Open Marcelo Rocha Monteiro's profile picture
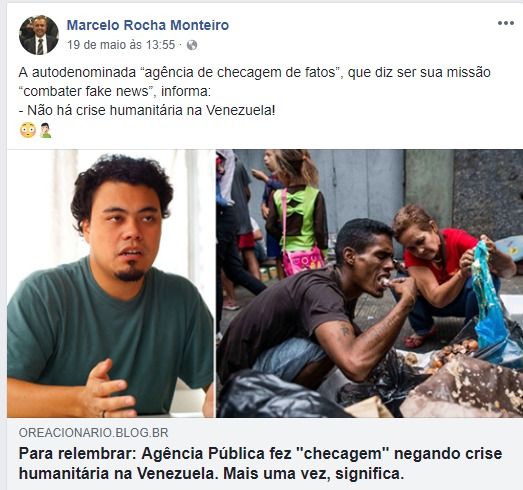523x490 pixels. point(39,35)
